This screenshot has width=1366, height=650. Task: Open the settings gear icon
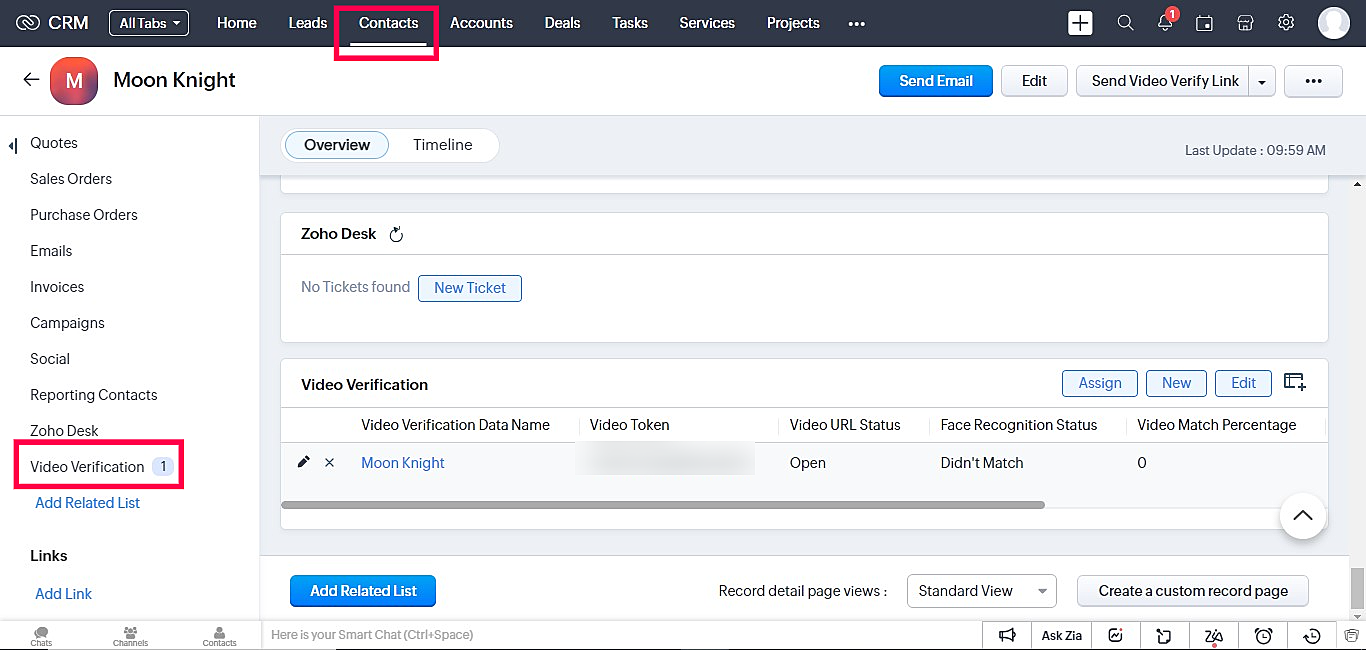[1286, 23]
